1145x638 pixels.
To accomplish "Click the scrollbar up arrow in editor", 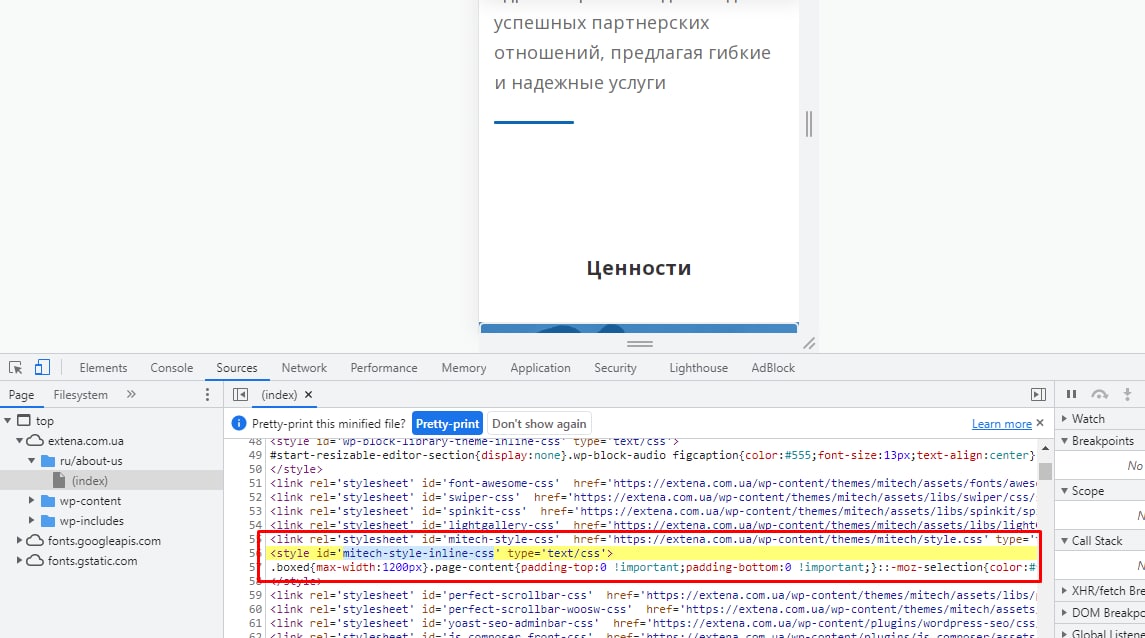I will click(x=1046, y=447).
